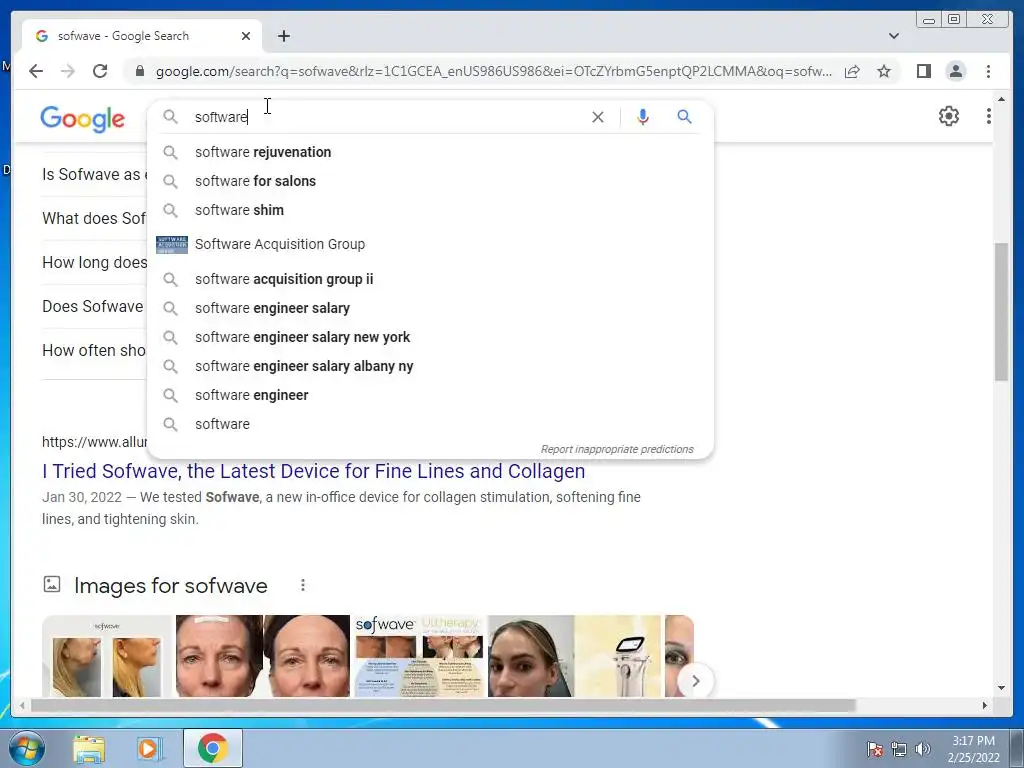Click the https://www.allur result URL text
1024x768 pixels.
pos(95,442)
